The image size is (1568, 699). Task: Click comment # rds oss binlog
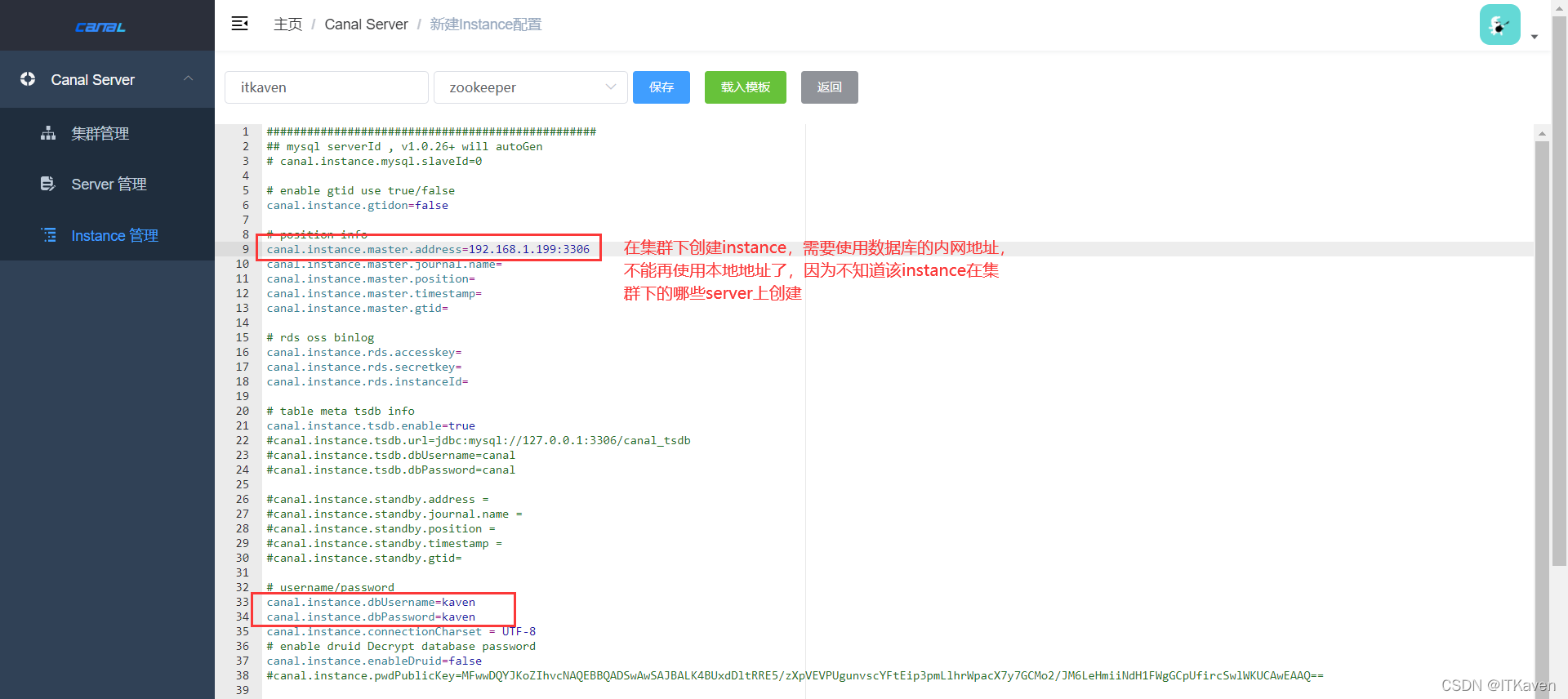click(x=320, y=337)
